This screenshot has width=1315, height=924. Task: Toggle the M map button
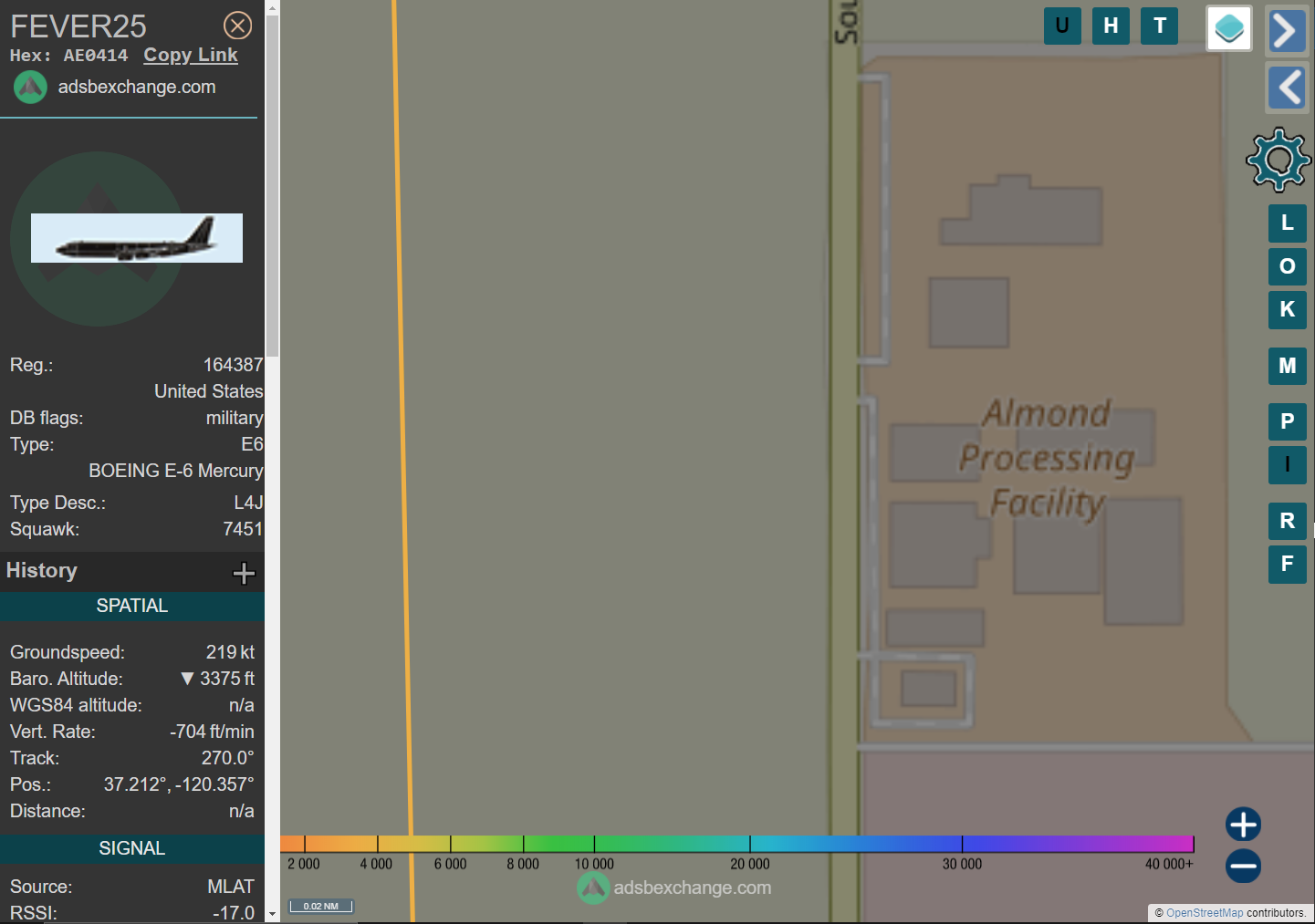tap(1288, 366)
